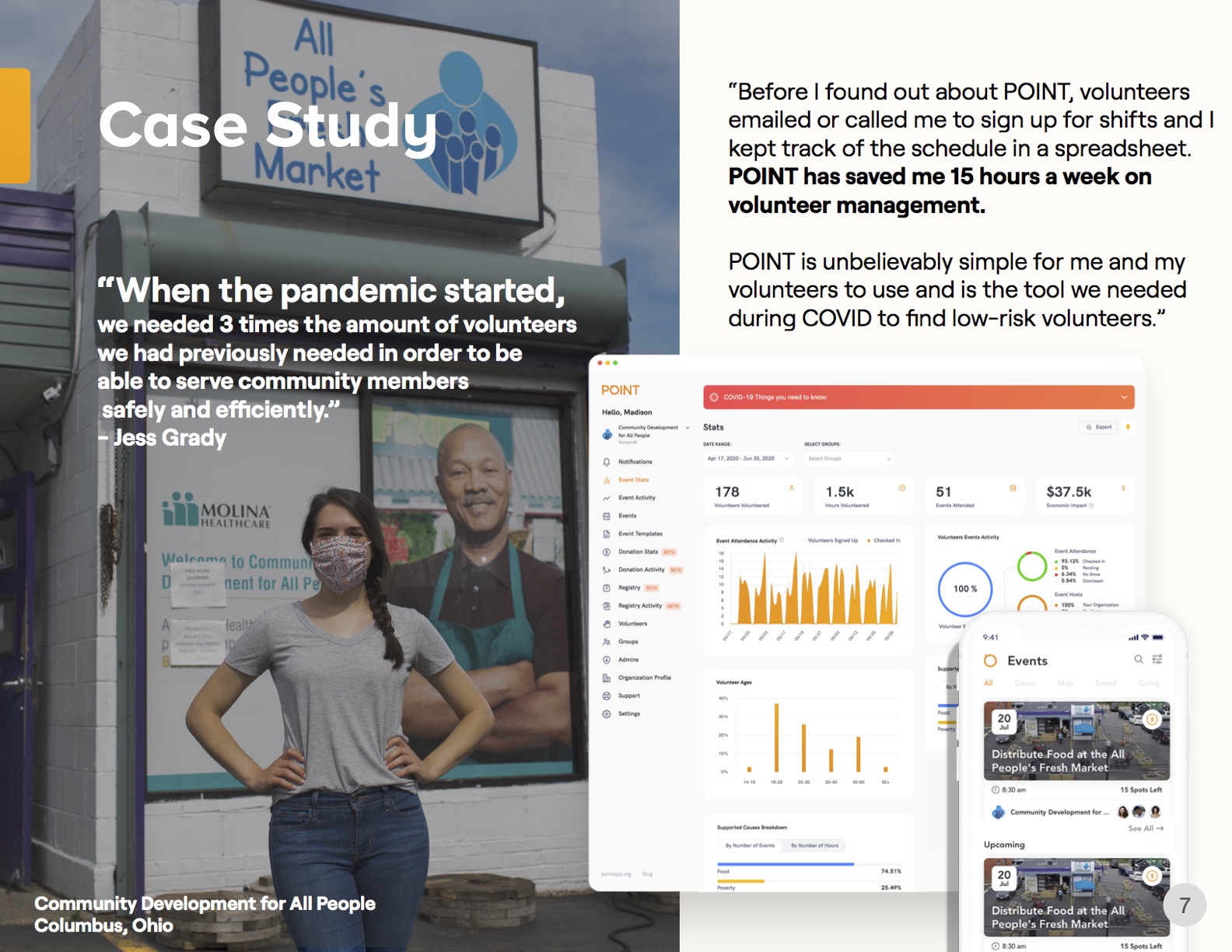Click the Registry clipboard icon
Image resolution: width=1232 pixels, height=952 pixels.
coord(607,588)
